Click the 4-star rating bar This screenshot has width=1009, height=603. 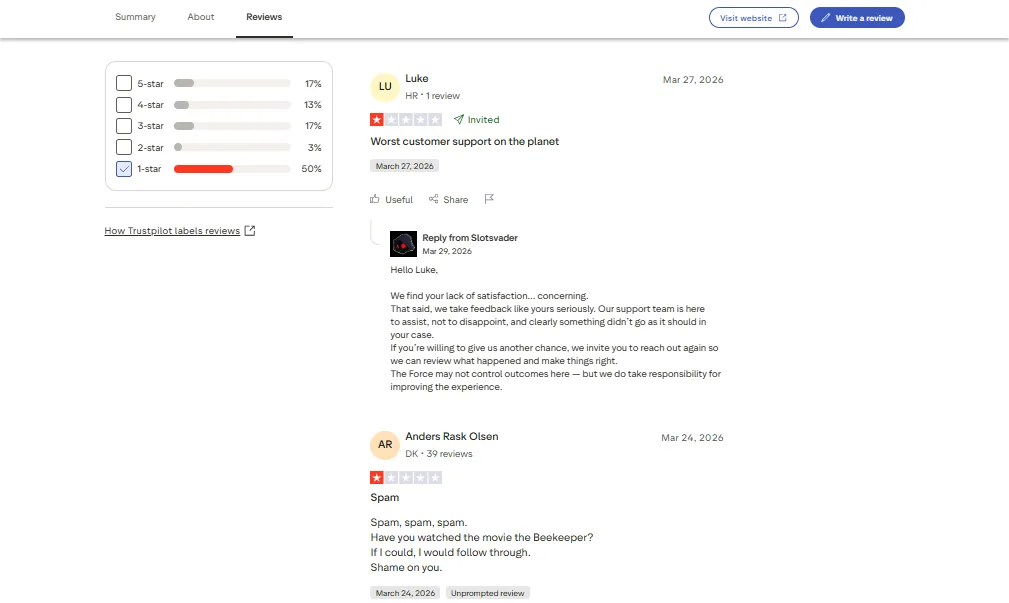tap(232, 104)
